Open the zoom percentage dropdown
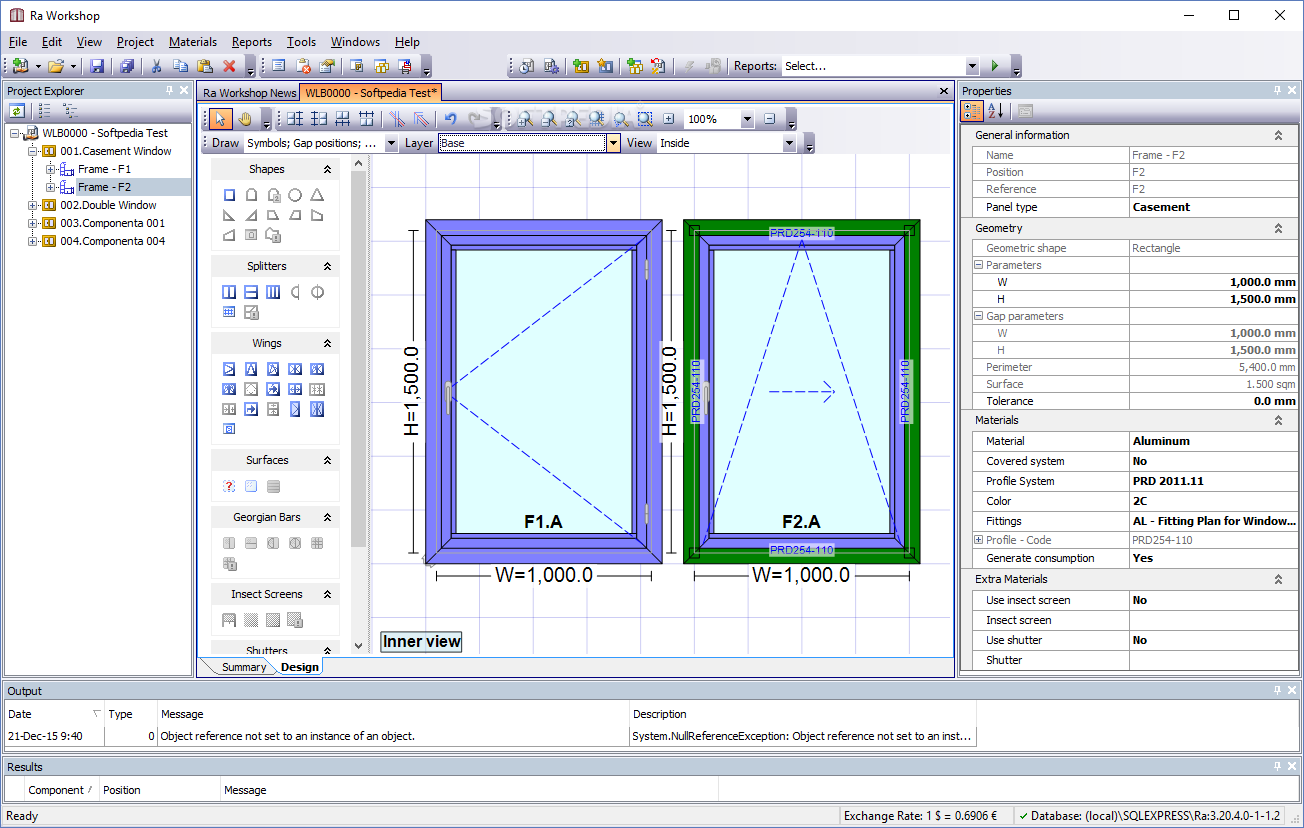The image size is (1304, 828). click(747, 119)
